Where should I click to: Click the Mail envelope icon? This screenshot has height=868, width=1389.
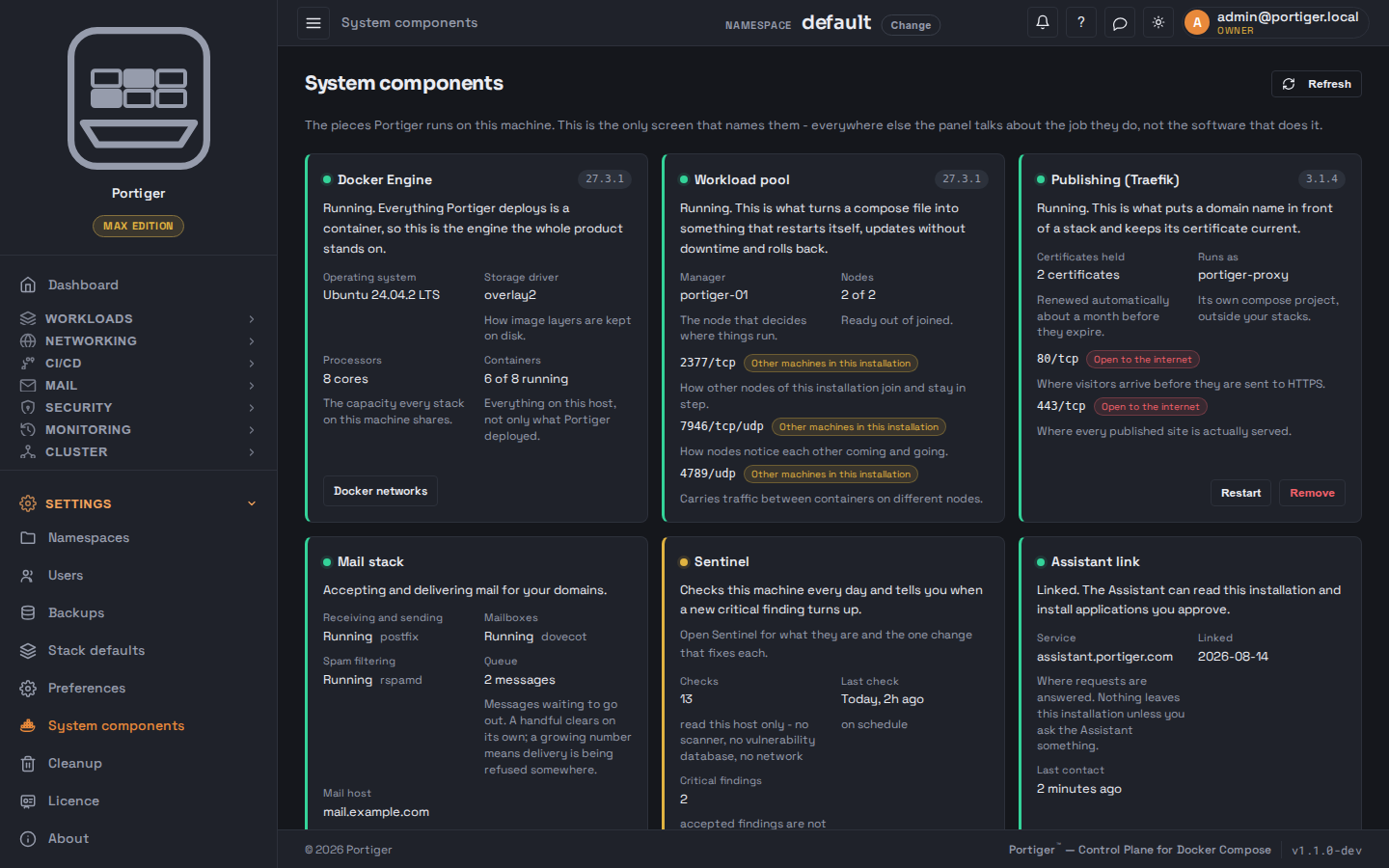[28, 385]
